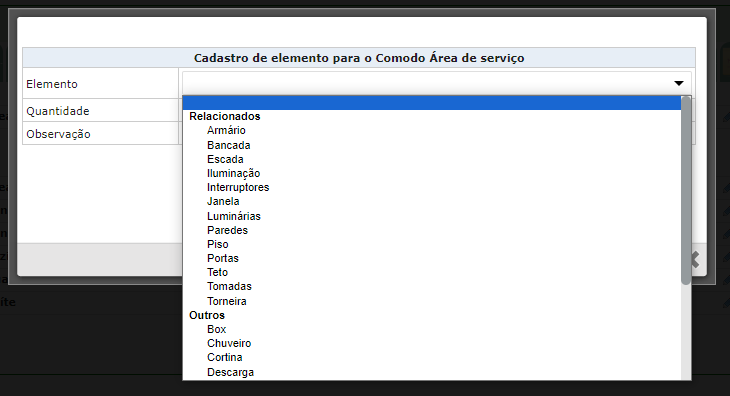The height and width of the screenshot is (396, 730).
Task: Pick the Tomadas element
Action: click(x=230, y=286)
